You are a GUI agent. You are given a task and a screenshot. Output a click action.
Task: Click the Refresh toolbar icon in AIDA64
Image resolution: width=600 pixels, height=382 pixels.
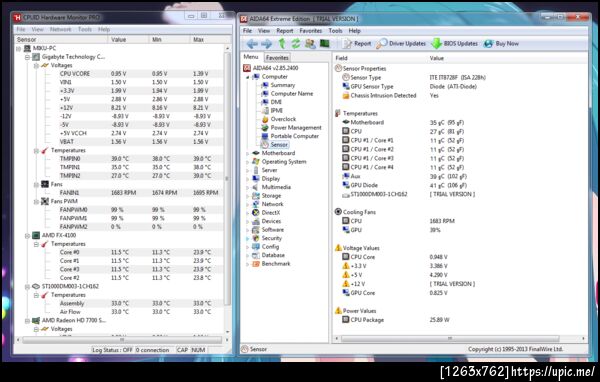[x=296, y=44]
